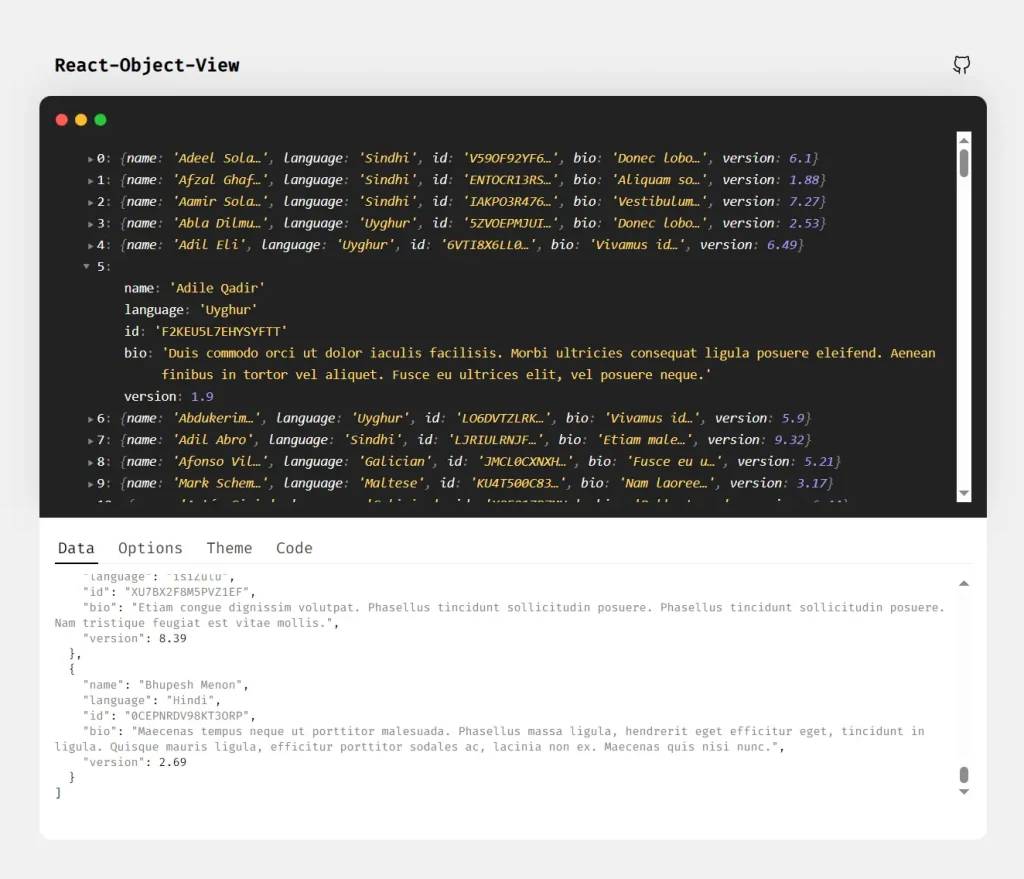Screen dimensions: 1024x879
Task: Click the scroll-down arrow in the JSON panel
Action: pos(963,791)
